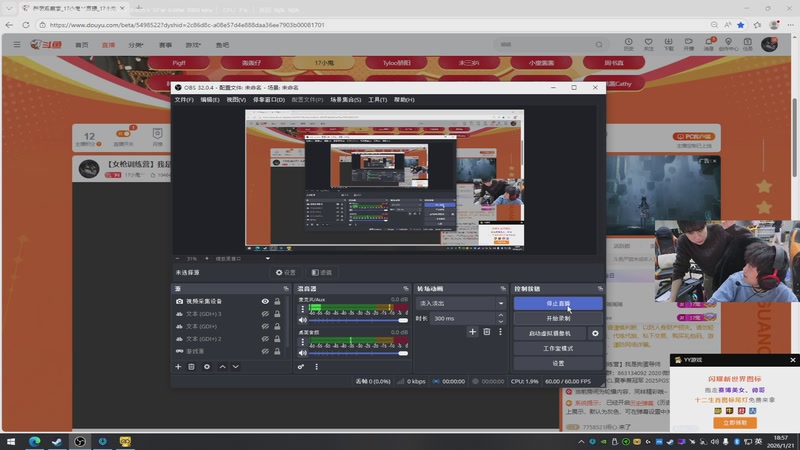Expand the 分类 dropdown in Douyu header
Screen dimensions: 800x450
(136, 45)
